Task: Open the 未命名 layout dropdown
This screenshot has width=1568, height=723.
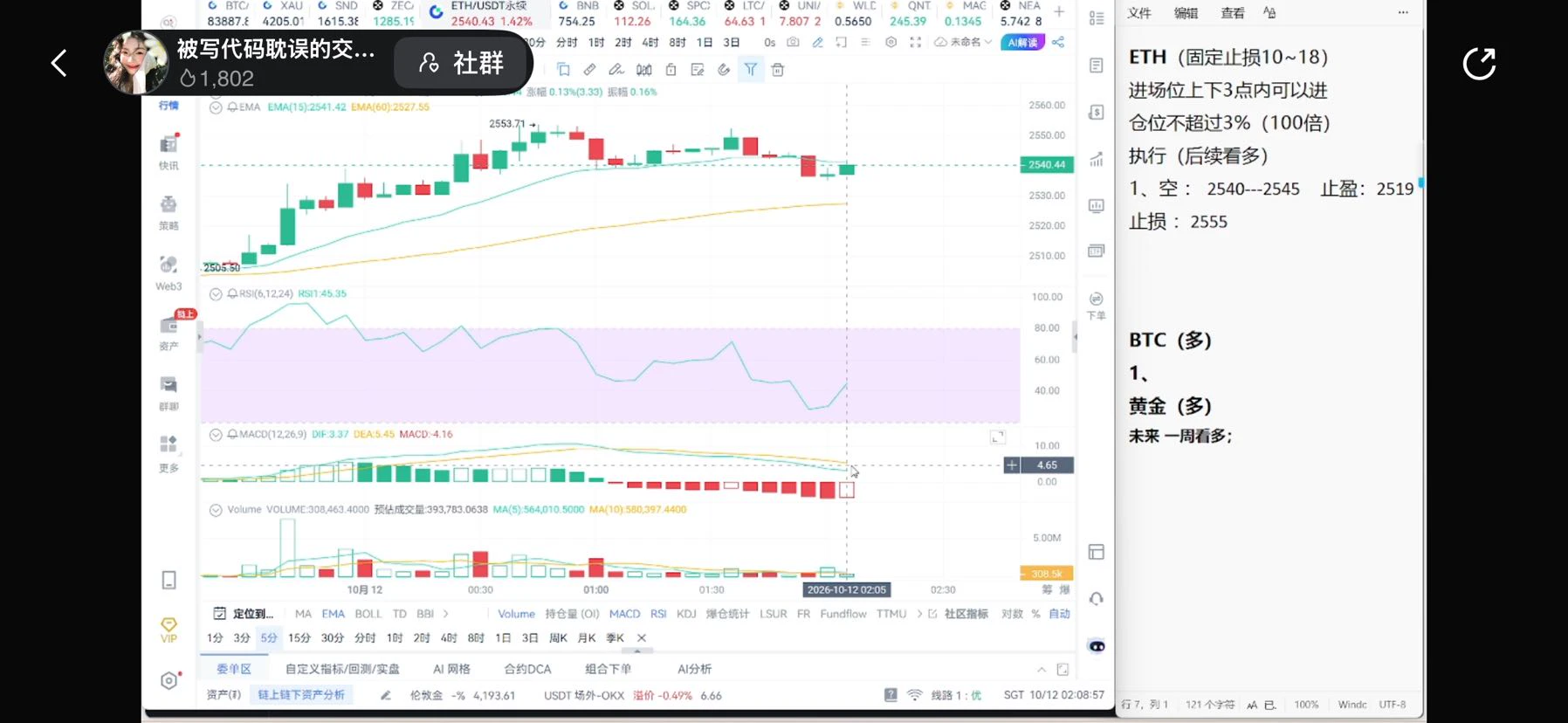Action: pyautogui.click(x=963, y=42)
